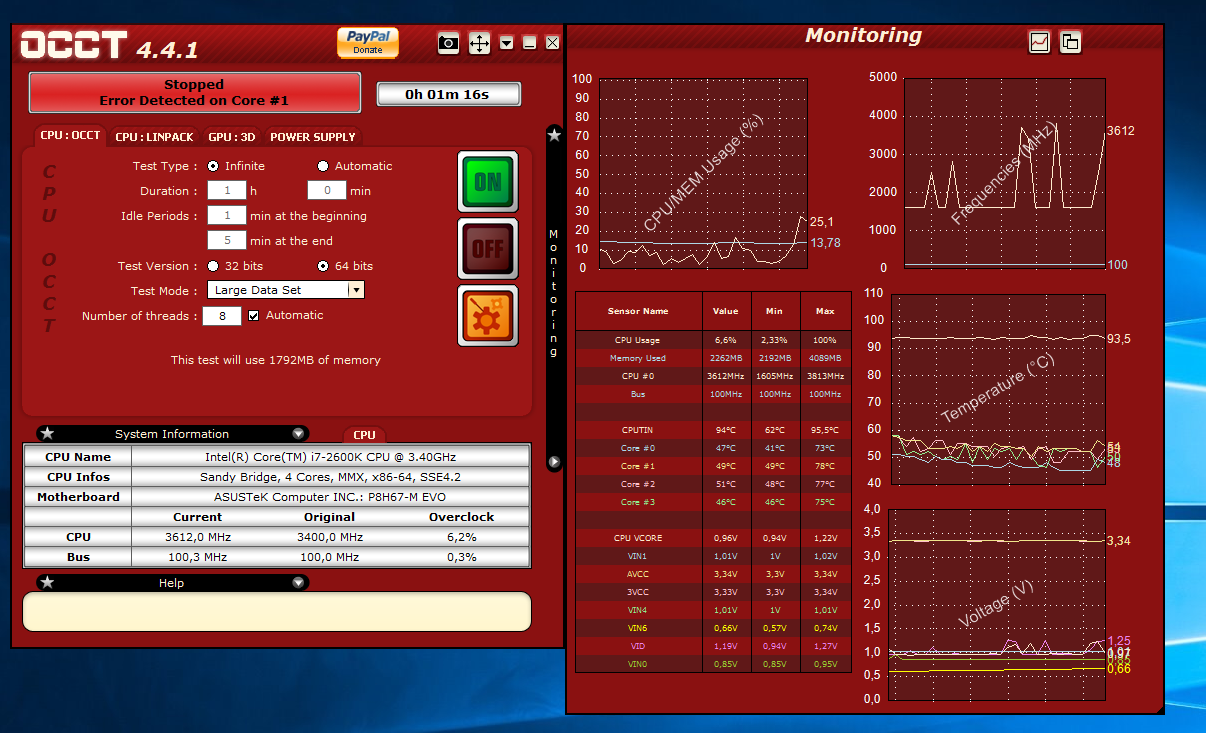Choose the 32 bits test version

pyautogui.click(x=213, y=266)
